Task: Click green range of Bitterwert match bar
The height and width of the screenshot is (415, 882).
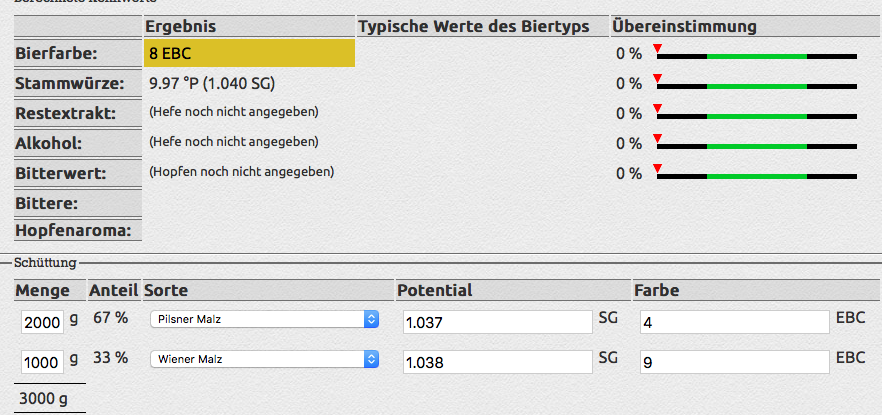Action: pos(756,176)
